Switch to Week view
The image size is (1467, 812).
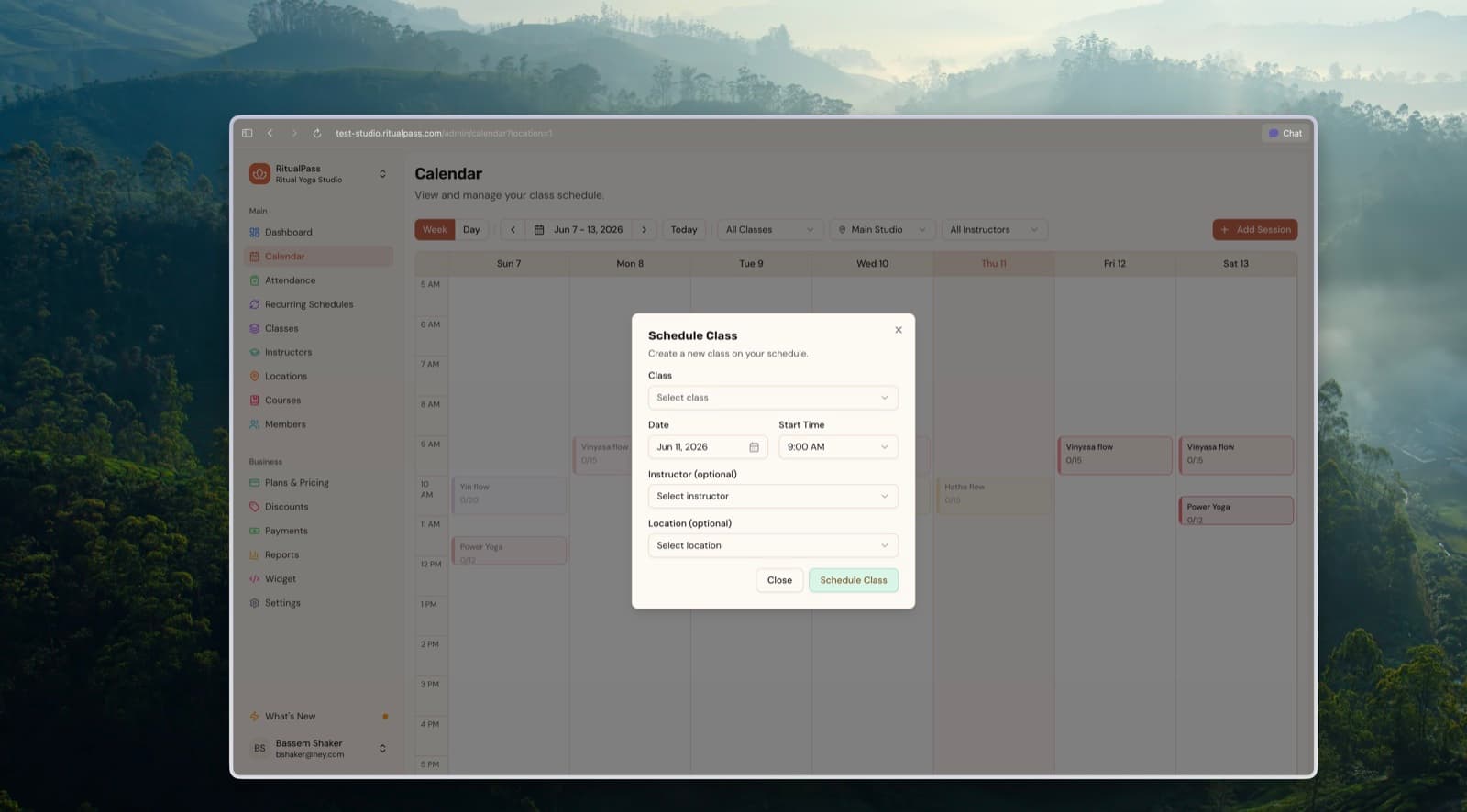(x=435, y=230)
